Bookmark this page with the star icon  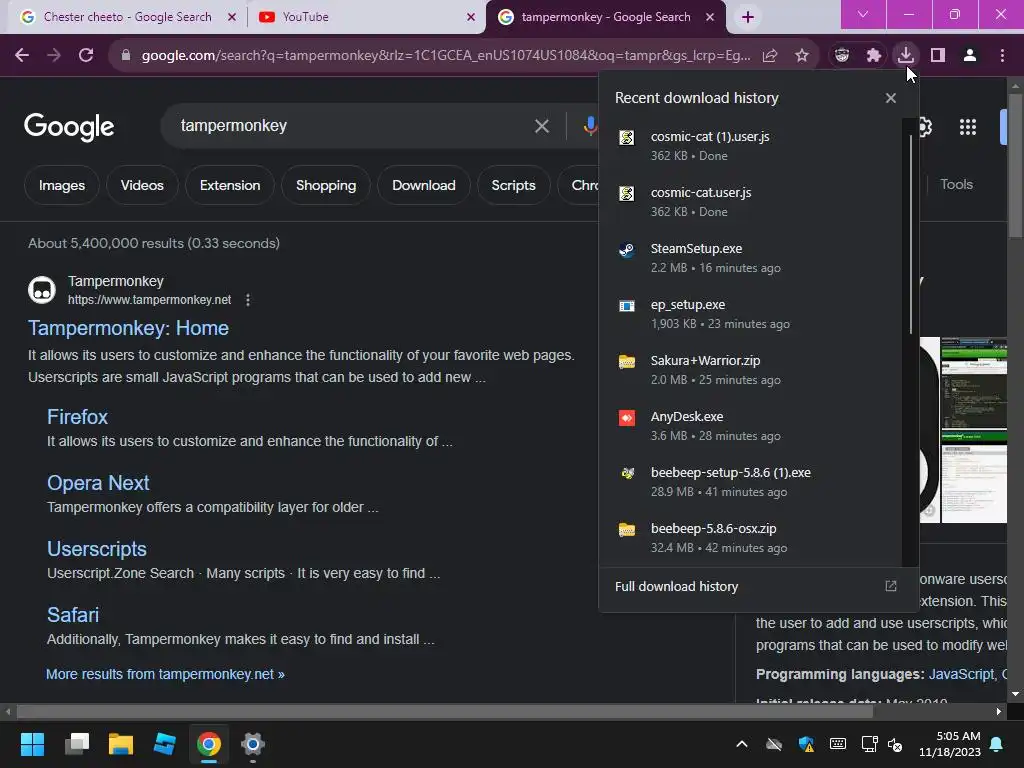coord(802,56)
